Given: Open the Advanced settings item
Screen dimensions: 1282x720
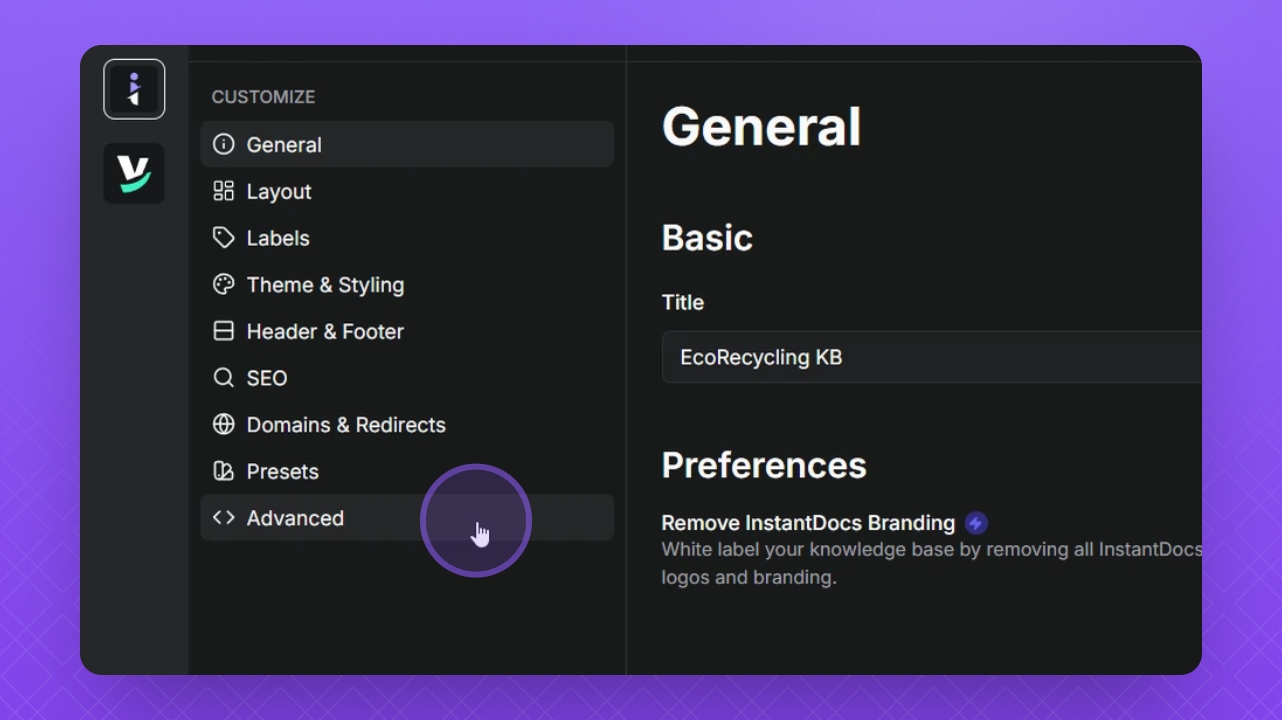Looking at the screenshot, I should click(295, 518).
